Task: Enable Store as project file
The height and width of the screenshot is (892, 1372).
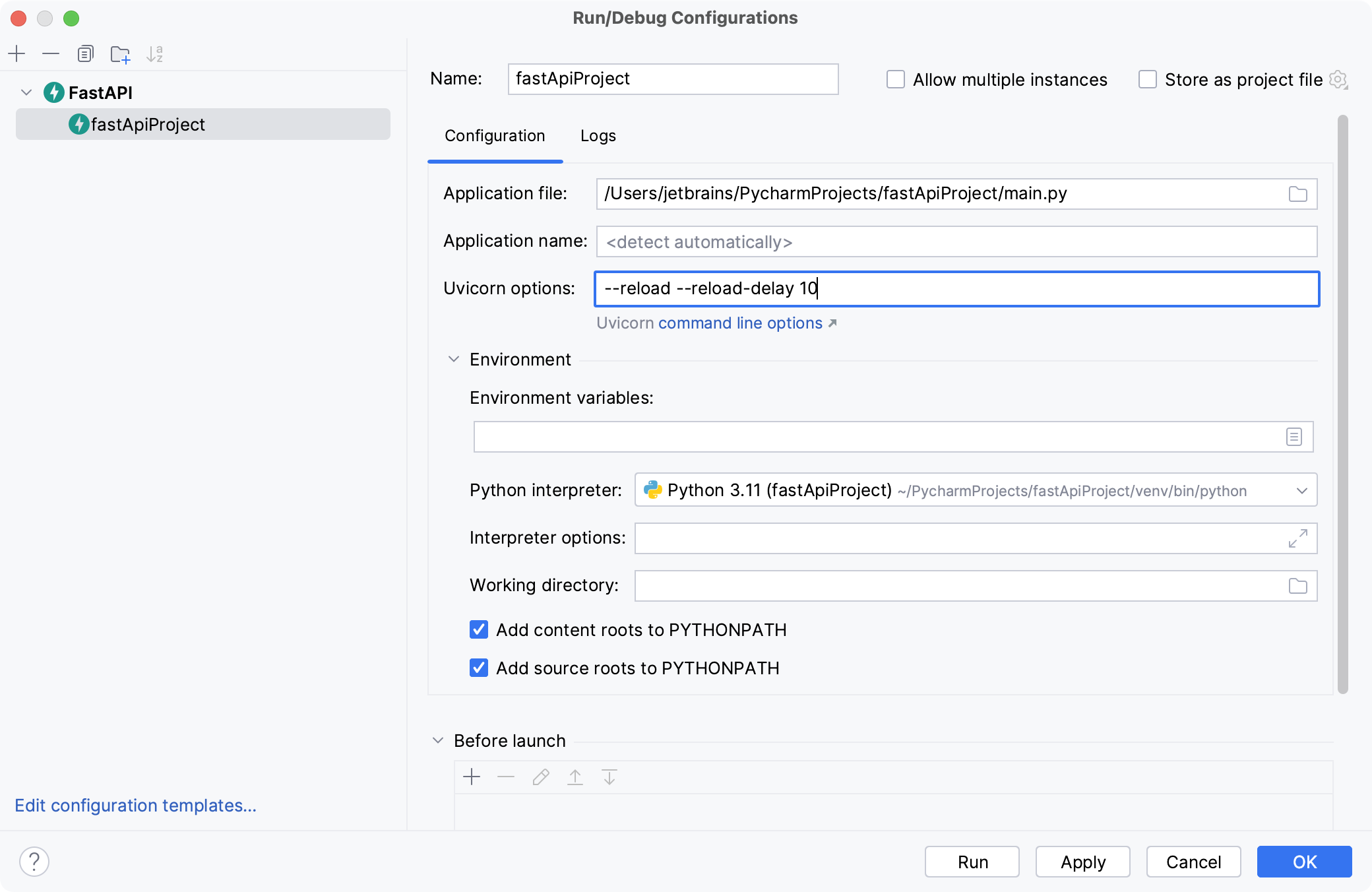Action: (x=1147, y=80)
